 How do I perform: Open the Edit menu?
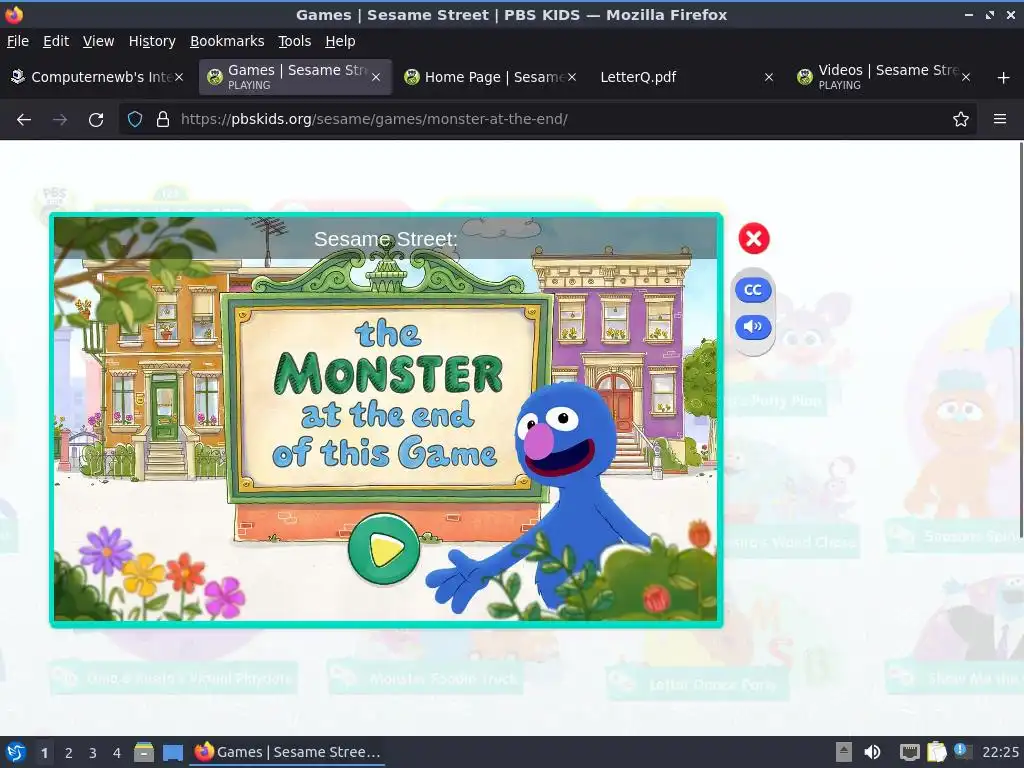coord(56,41)
